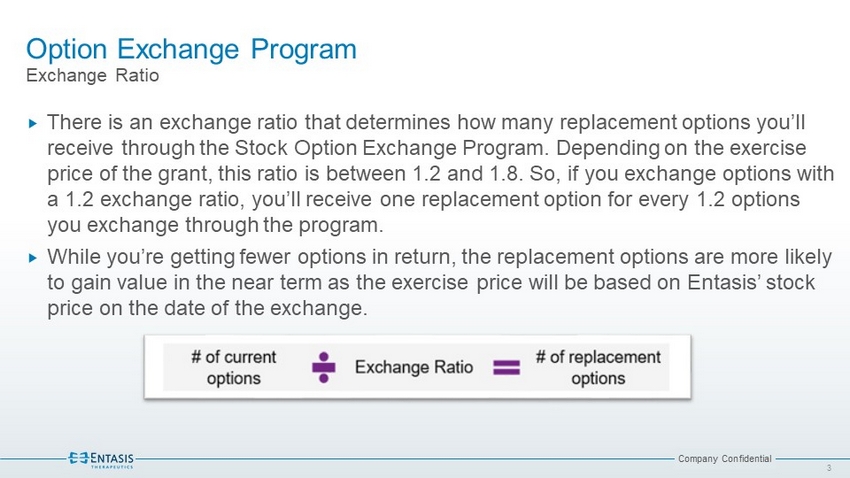The width and height of the screenshot is (850, 478).
Task: Click paragraph starting 'While you're getting fewer'
Action: coord(439,282)
